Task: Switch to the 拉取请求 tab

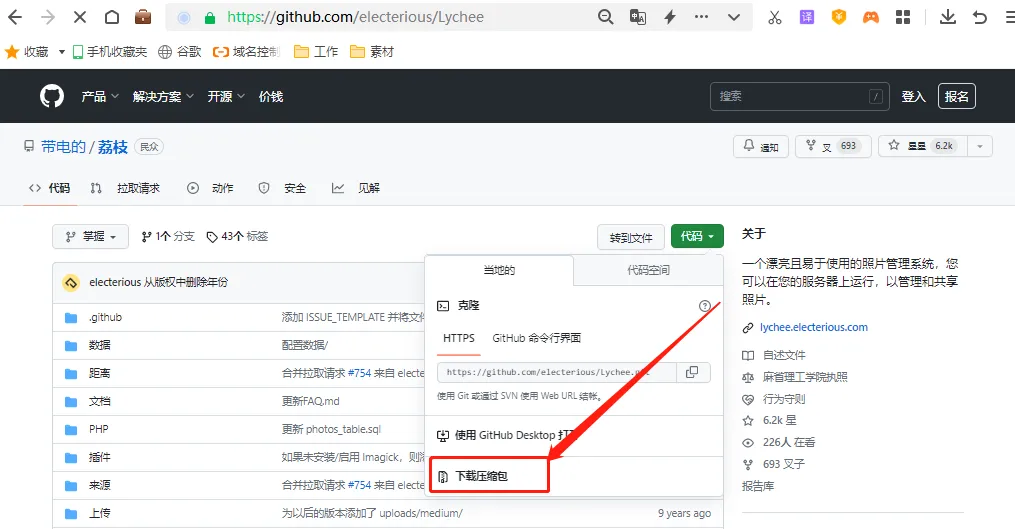Action: tap(125, 188)
